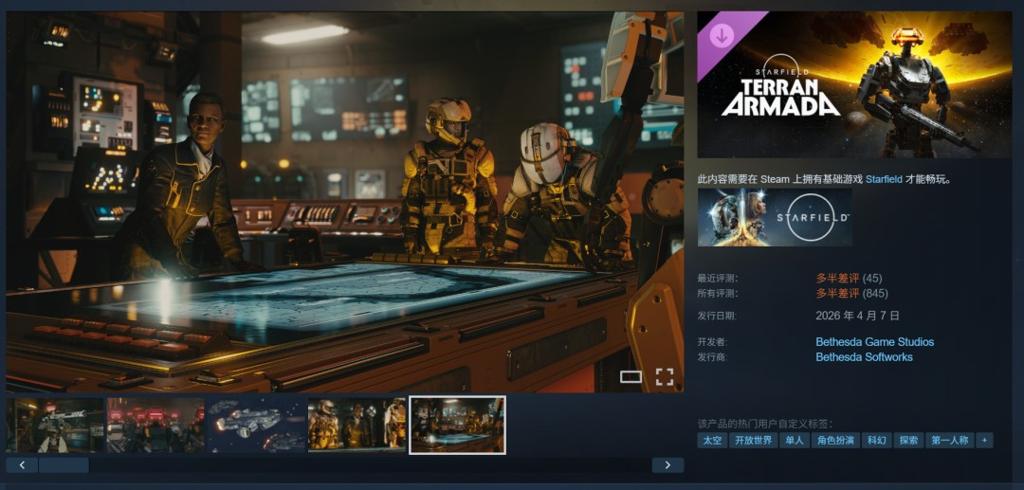Toggle theater mode icon on screenshot
This screenshot has width=1024, height=490.
(x=630, y=376)
